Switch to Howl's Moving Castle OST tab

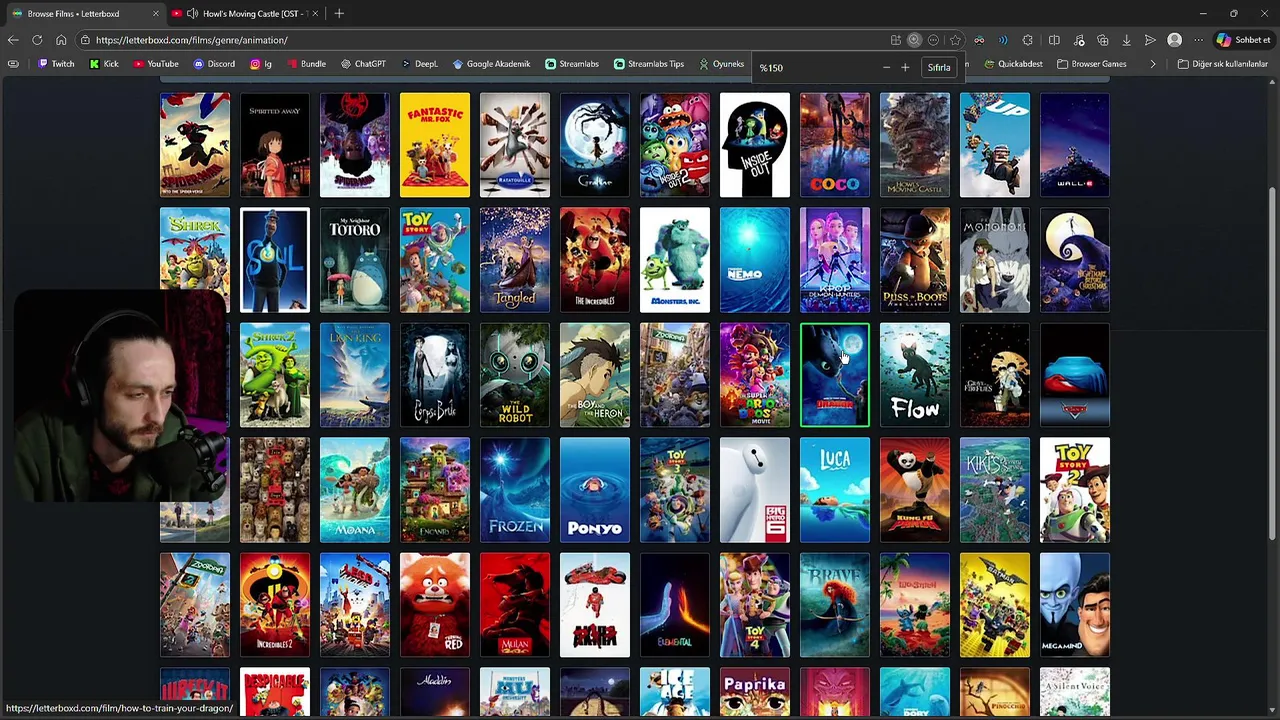243,13
